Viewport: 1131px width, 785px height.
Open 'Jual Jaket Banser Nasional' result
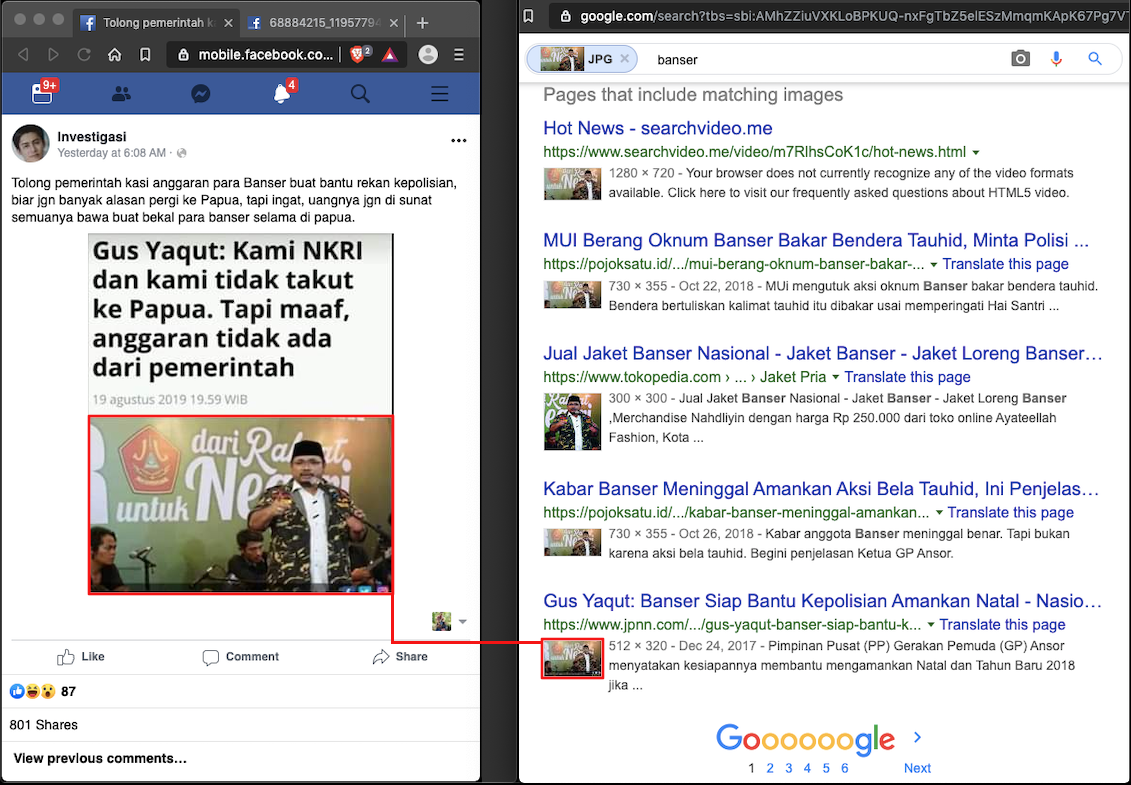click(822, 354)
